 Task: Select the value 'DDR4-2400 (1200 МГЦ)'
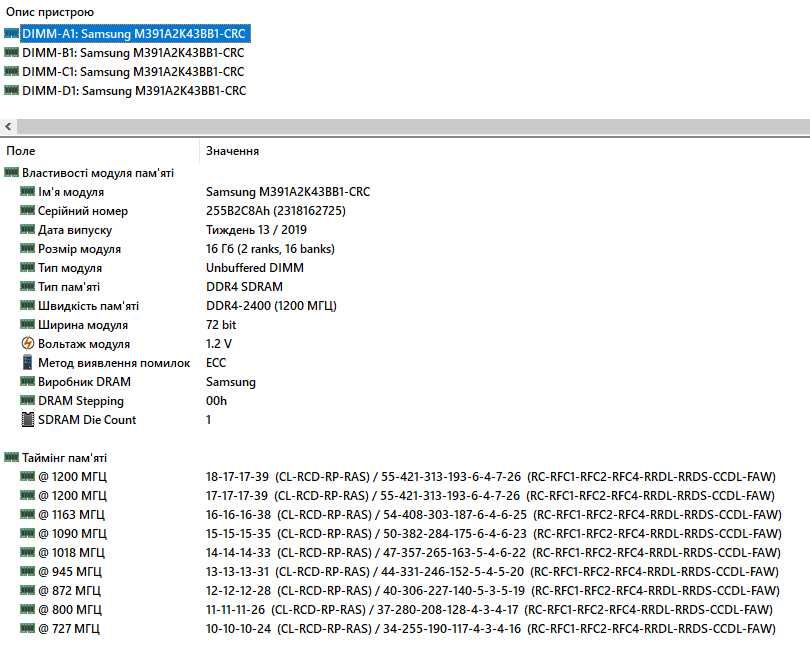pos(271,306)
